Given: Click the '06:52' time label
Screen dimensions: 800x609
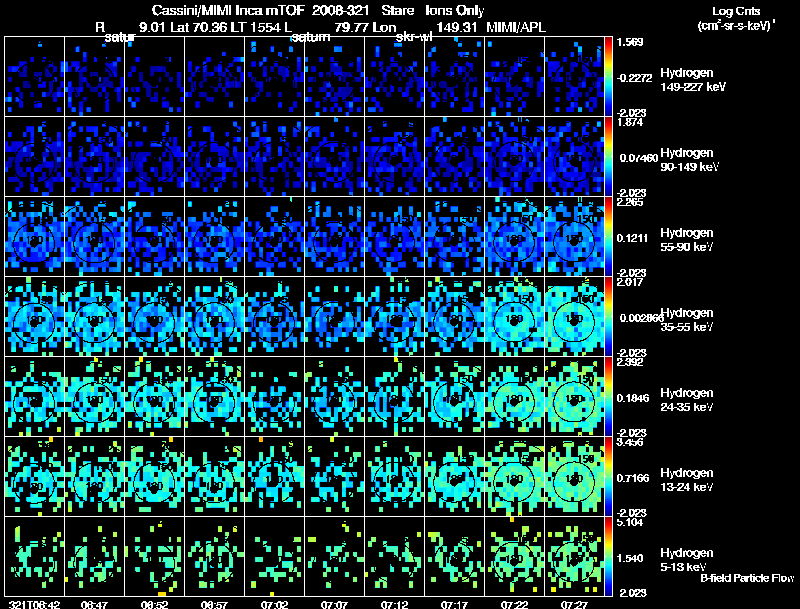Looking at the screenshot, I should click(154, 604).
